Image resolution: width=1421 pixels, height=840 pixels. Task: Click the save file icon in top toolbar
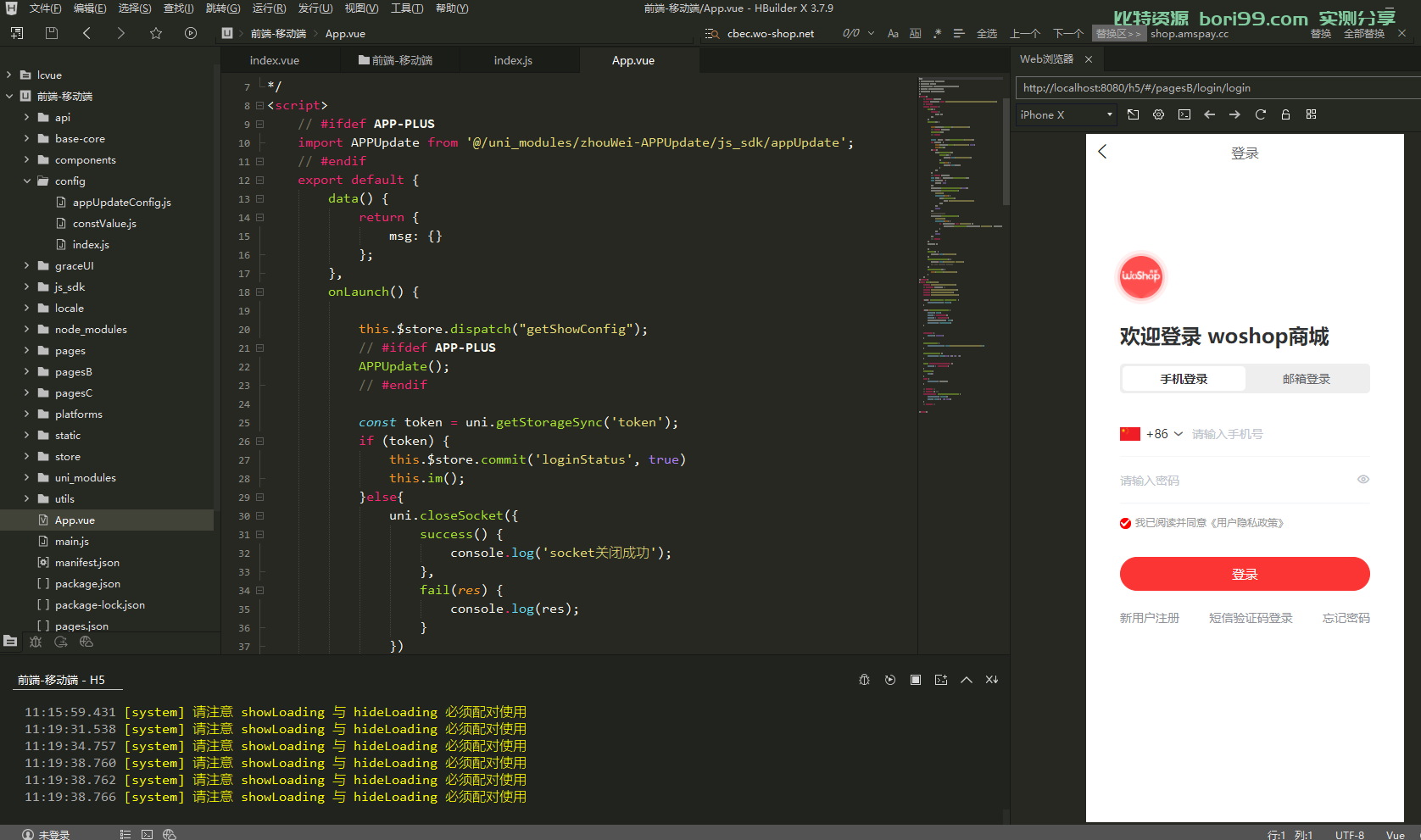click(51, 33)
